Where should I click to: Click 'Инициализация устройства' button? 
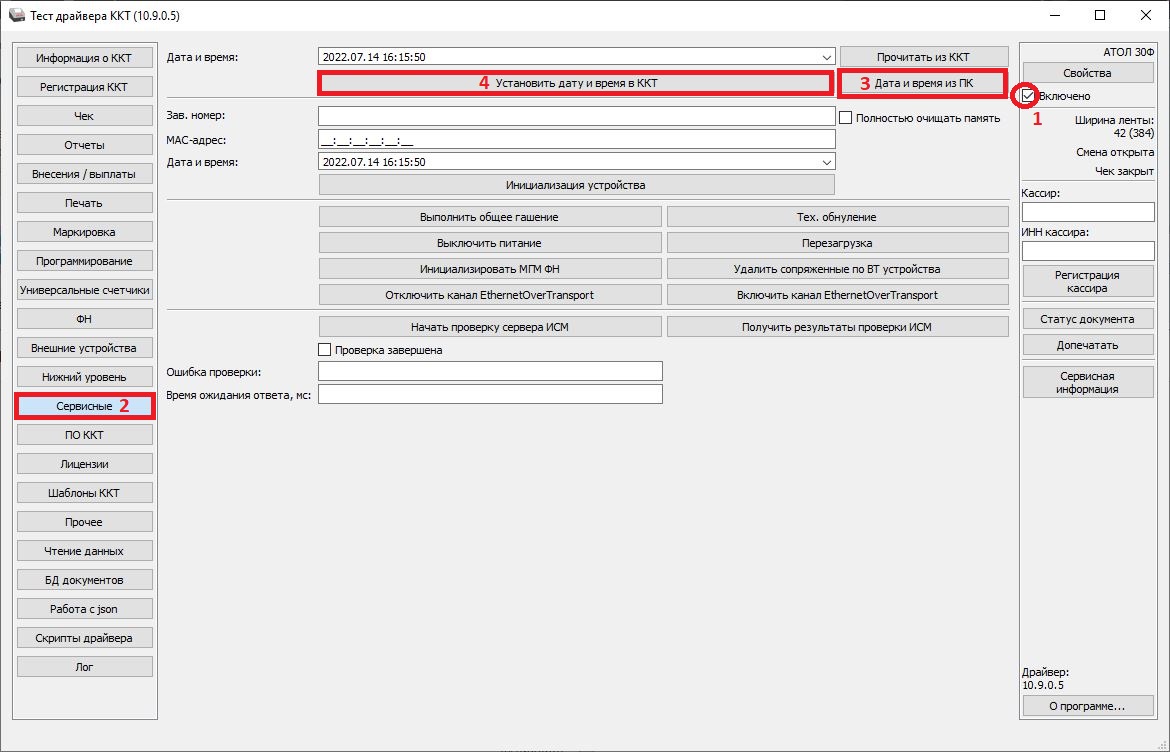tap(576, 185)
